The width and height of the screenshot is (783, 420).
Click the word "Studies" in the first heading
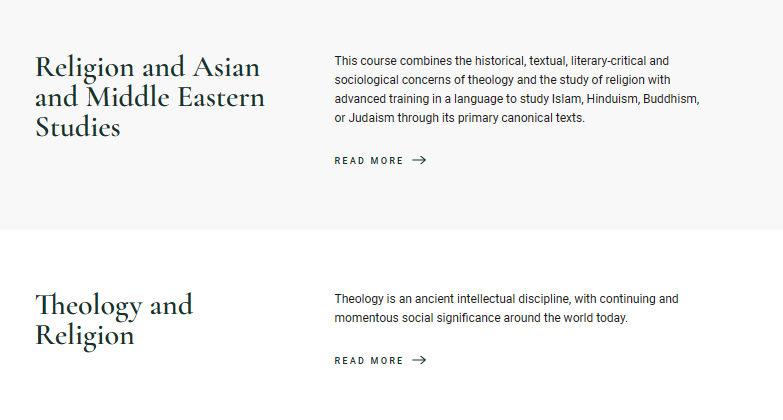pyautogui.click(x=78, y=127)
